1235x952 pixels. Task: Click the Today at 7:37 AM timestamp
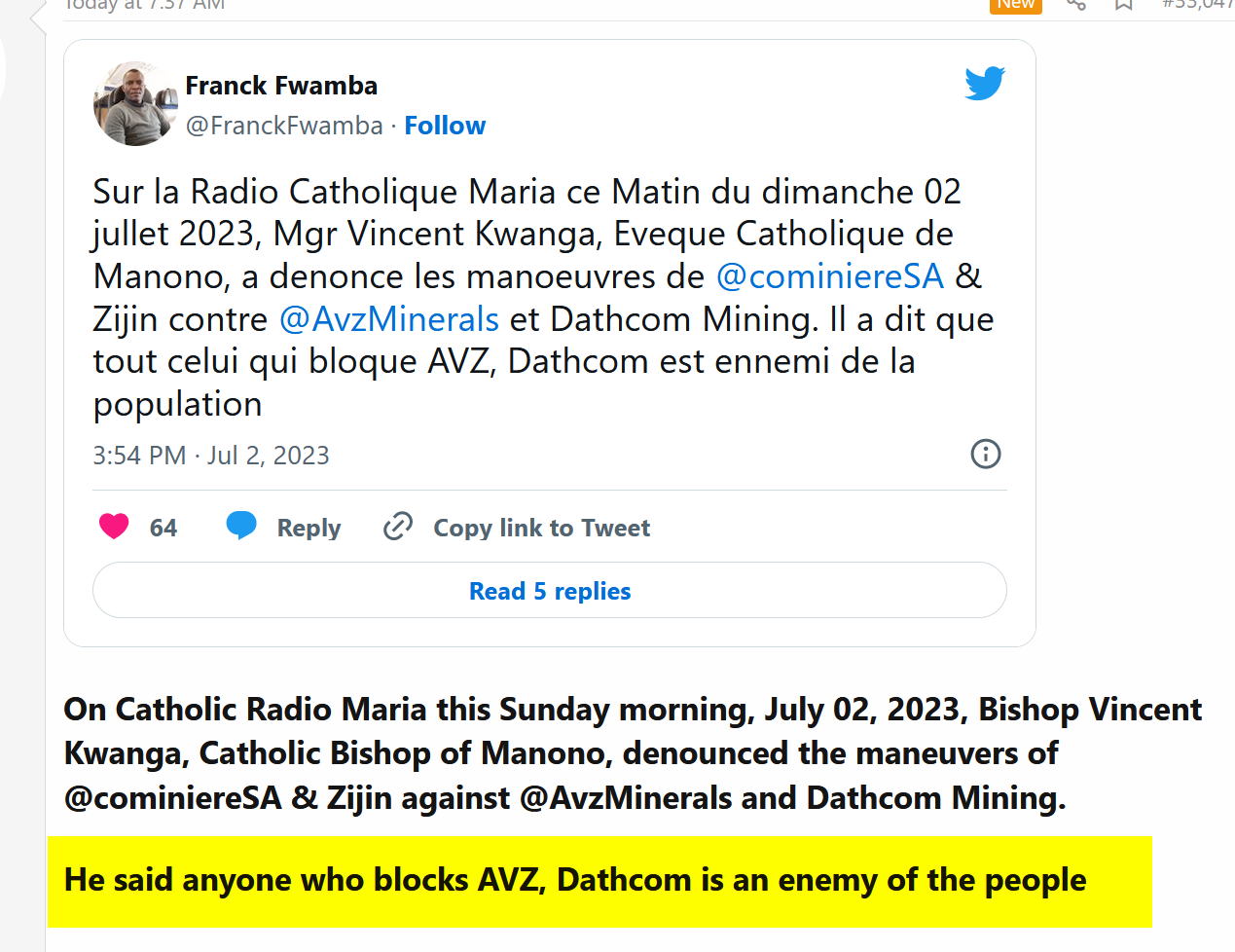144,5
